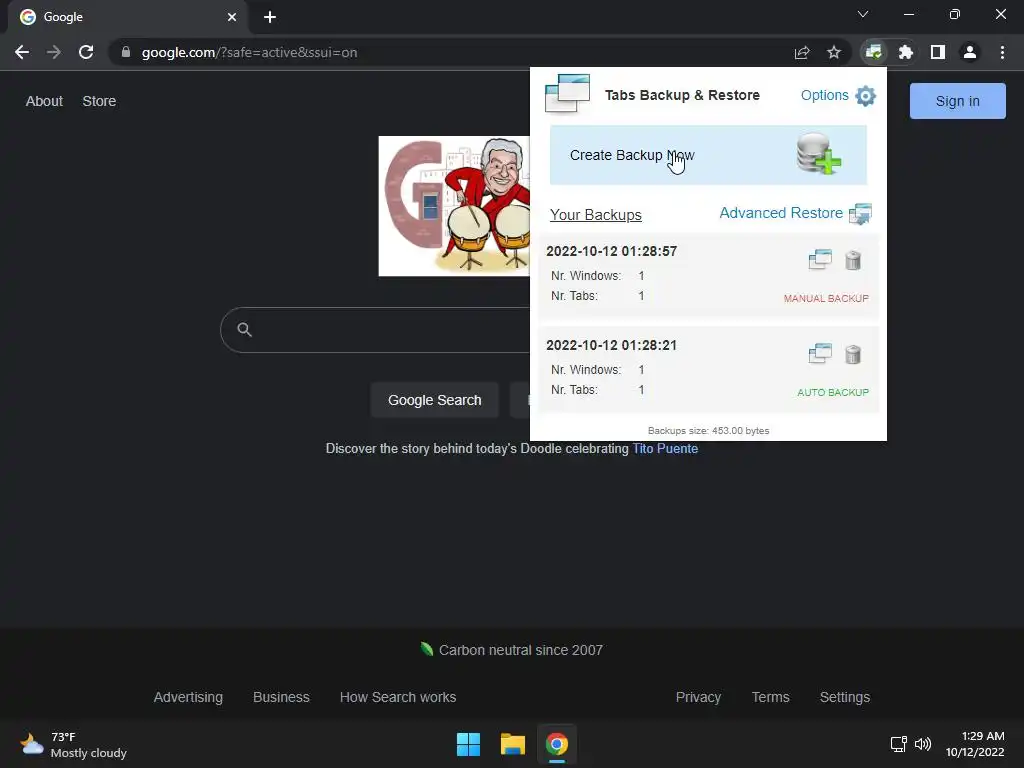The image size is (1024, 768).
Task: Click the Tito Puente Google Doodle
Action: tap(454, 206)
